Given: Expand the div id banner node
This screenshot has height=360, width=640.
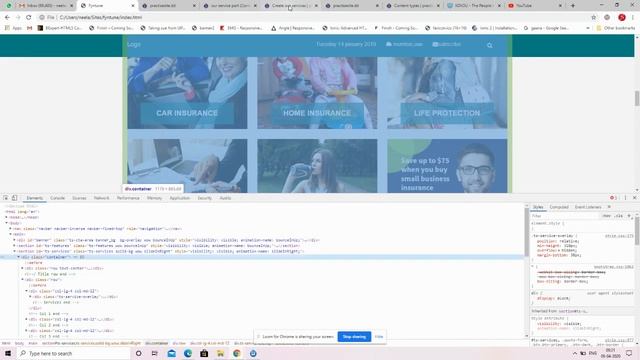Looking at the screenshot, I should 15,240.
